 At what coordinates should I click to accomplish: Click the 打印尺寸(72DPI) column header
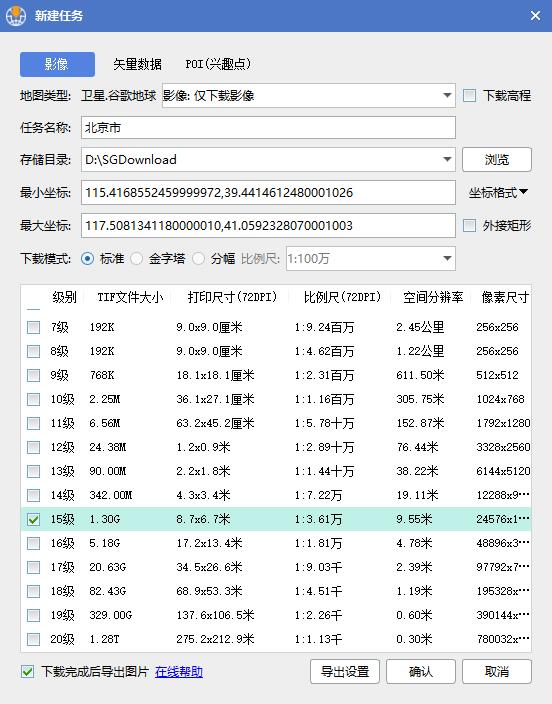(232, 297)
